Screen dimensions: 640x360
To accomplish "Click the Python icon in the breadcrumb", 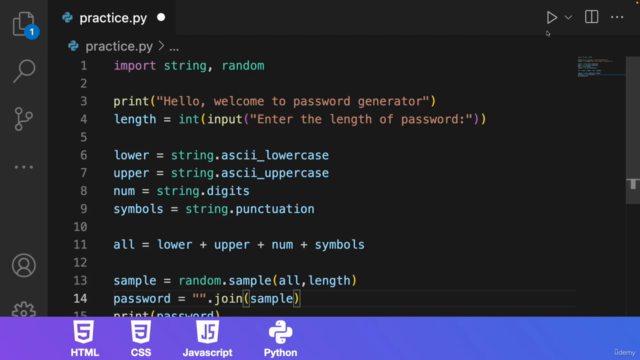I will click(x=73, y=46).
